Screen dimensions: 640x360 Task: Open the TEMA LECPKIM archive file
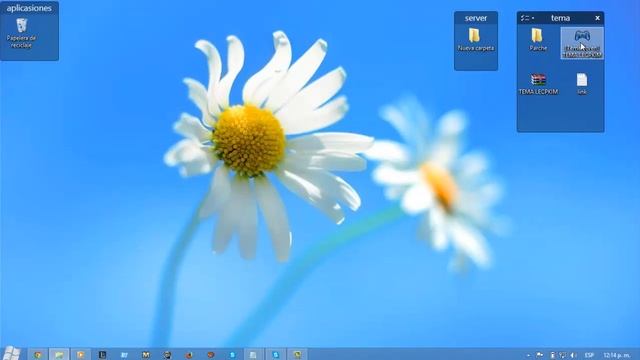point(538,84)
